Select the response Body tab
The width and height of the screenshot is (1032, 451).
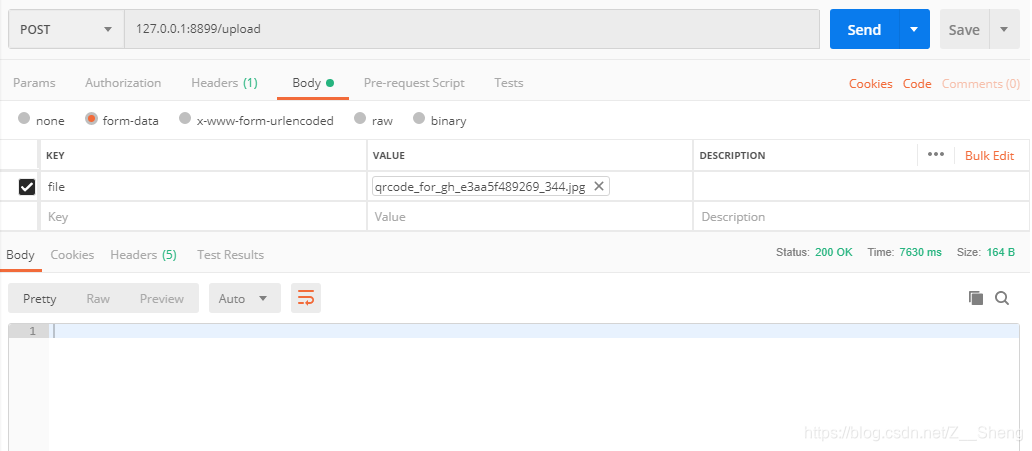point(20,255)
